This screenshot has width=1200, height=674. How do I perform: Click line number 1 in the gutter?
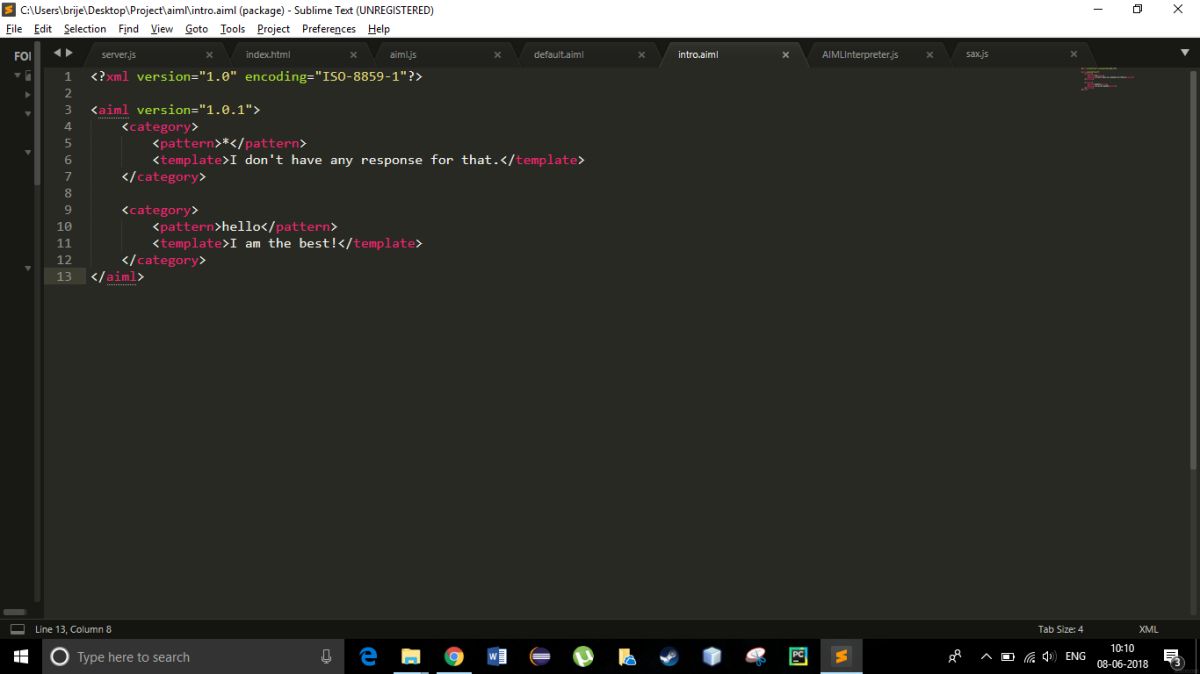(x=67, y=76)
